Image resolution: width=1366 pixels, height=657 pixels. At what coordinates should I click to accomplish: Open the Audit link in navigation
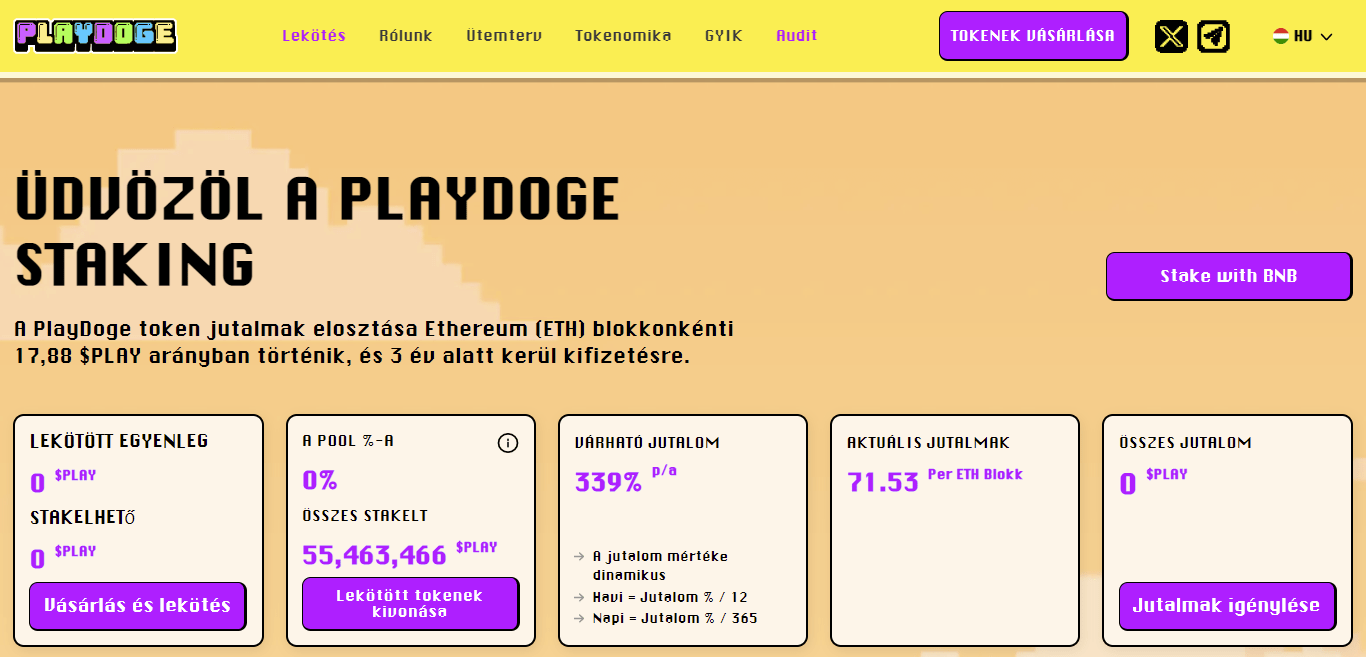797,36
